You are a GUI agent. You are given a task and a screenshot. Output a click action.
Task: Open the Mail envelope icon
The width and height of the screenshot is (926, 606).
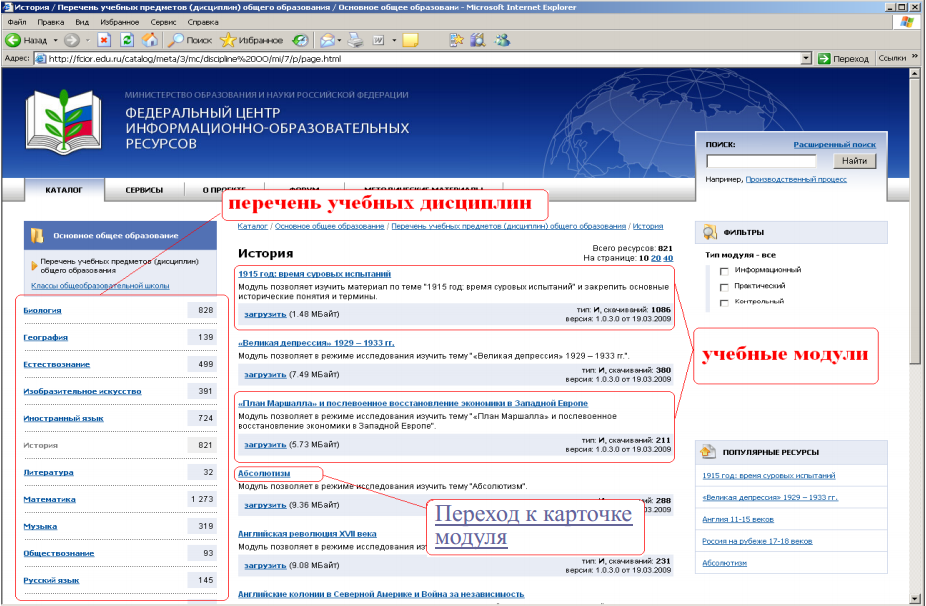point(327,40)
